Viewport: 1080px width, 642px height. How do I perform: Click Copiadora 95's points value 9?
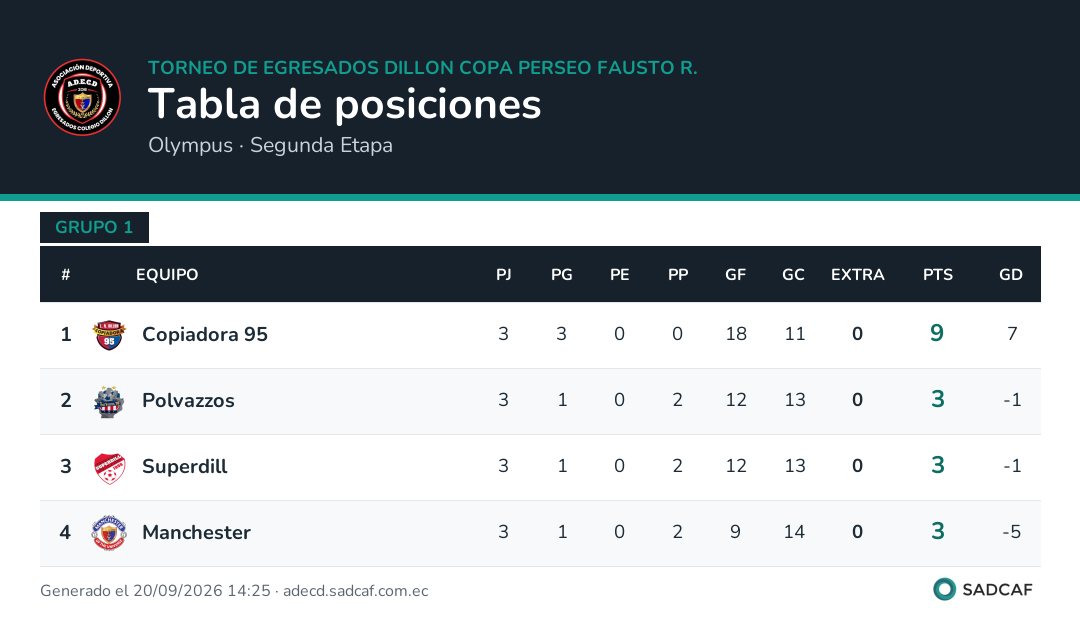[937, 333]
